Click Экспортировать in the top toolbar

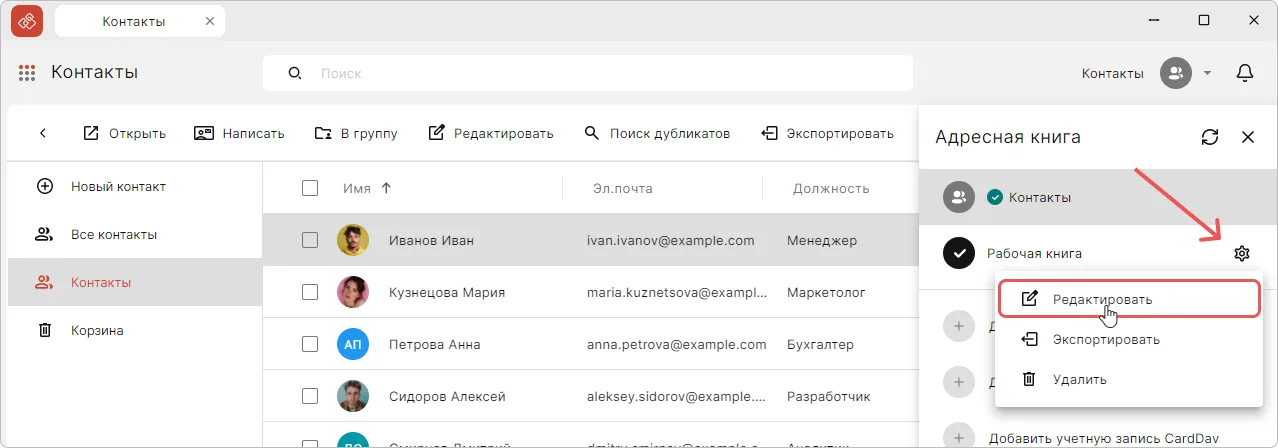[x=827, y=133]
